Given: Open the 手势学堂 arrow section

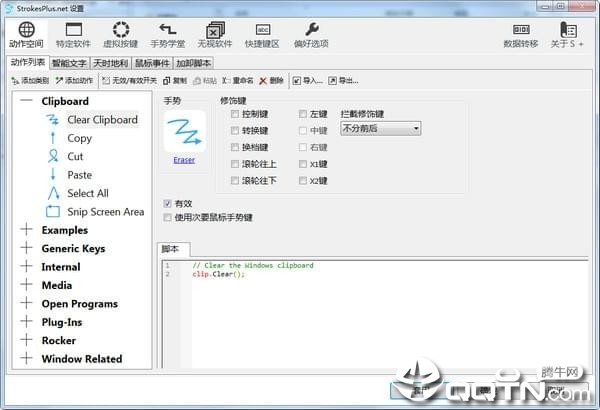Looking at the screenshot, I should [x=168, y=35].
